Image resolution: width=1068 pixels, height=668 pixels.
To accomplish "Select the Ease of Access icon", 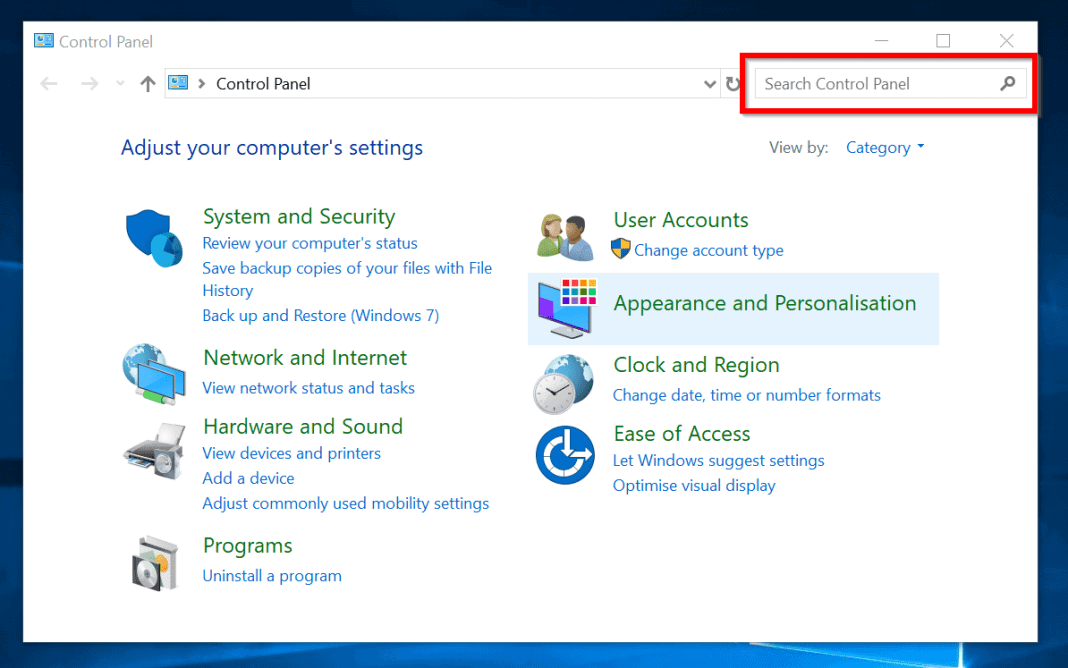I will 564,455.
